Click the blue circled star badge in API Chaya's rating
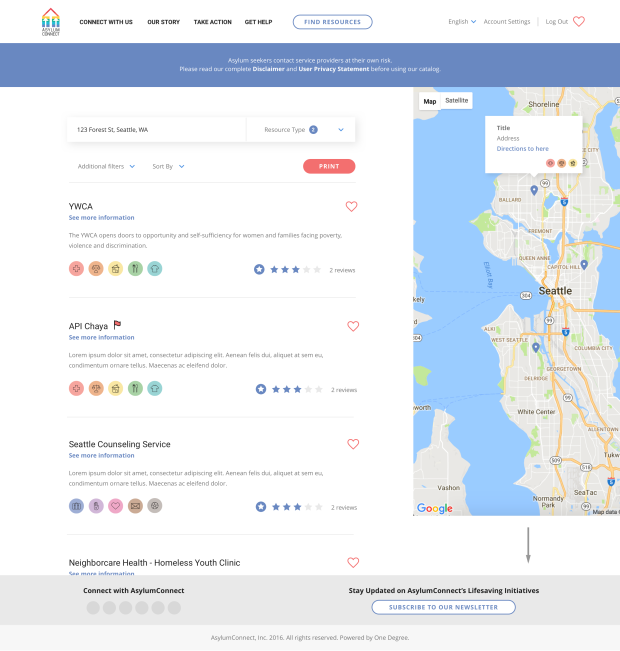The image size is (620, 651). 261,389
